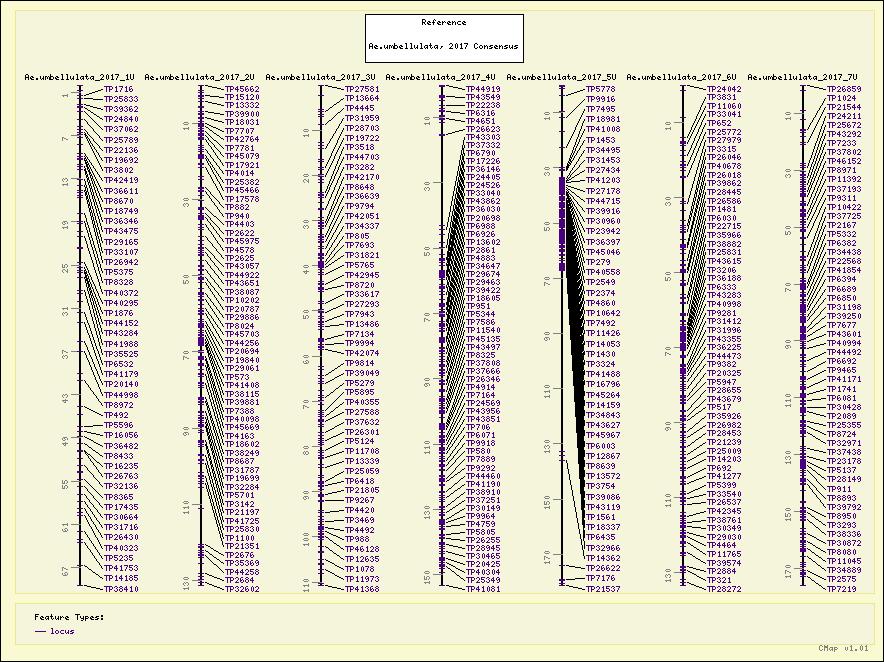Click the purple locus legend line swatch

pyautogui.click(x=40, y=631)
